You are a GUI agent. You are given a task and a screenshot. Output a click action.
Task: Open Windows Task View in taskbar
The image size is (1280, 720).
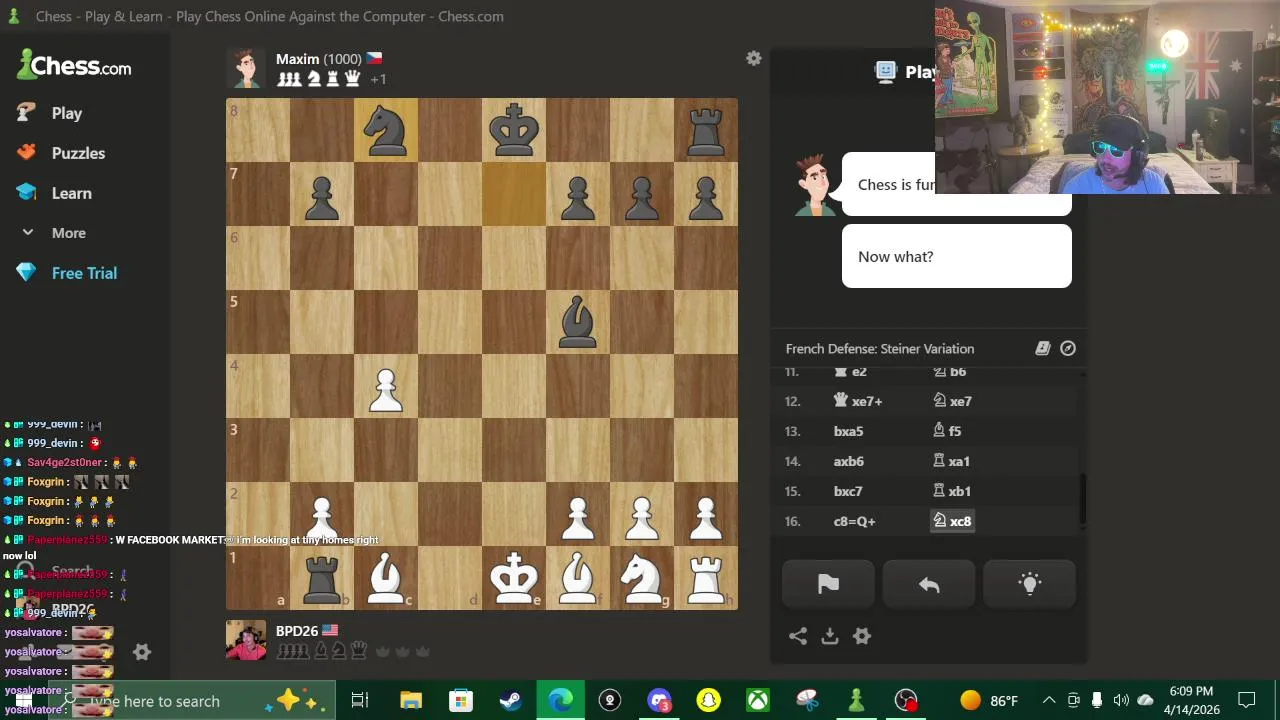pos(360,701)
